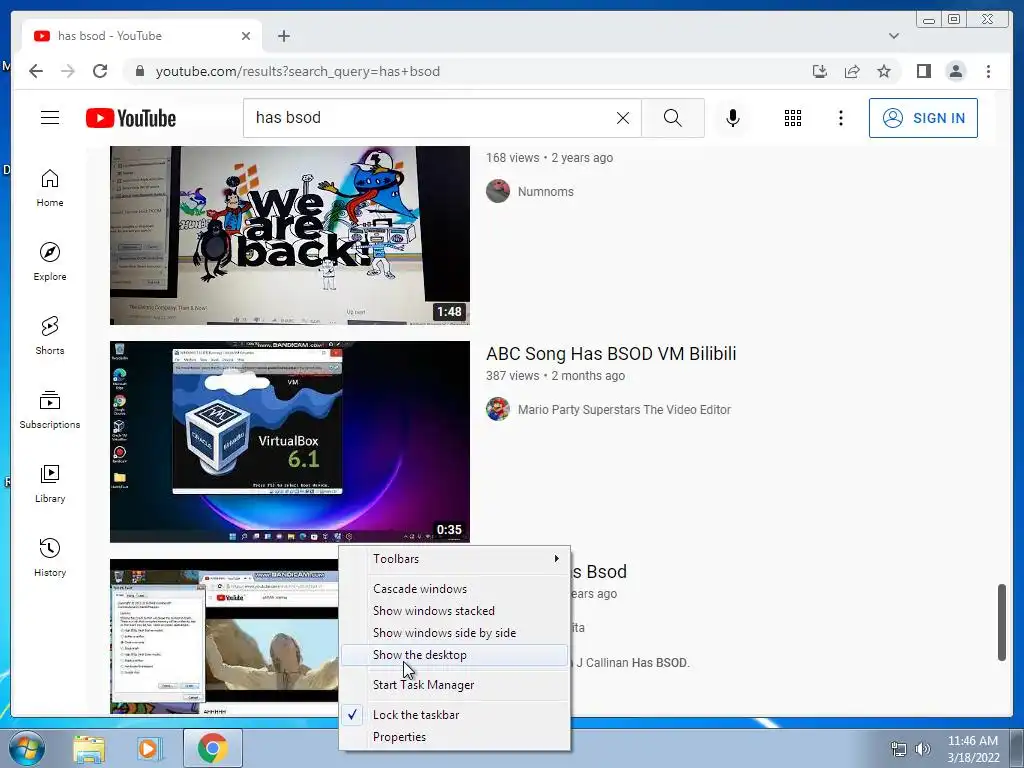Select Show the desktop
1024x768 pixels.
(455, 655)
